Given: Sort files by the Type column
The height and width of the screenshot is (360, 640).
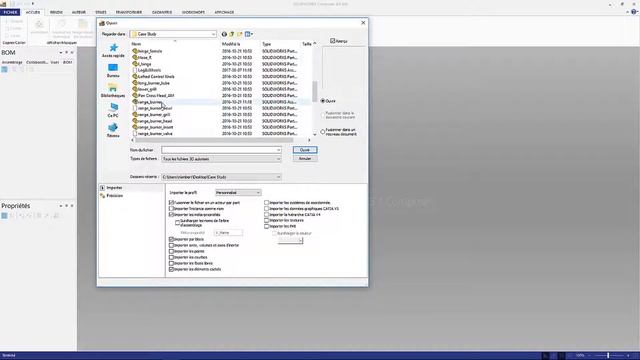Looking at the screenshot, I should tap(280, 44).
